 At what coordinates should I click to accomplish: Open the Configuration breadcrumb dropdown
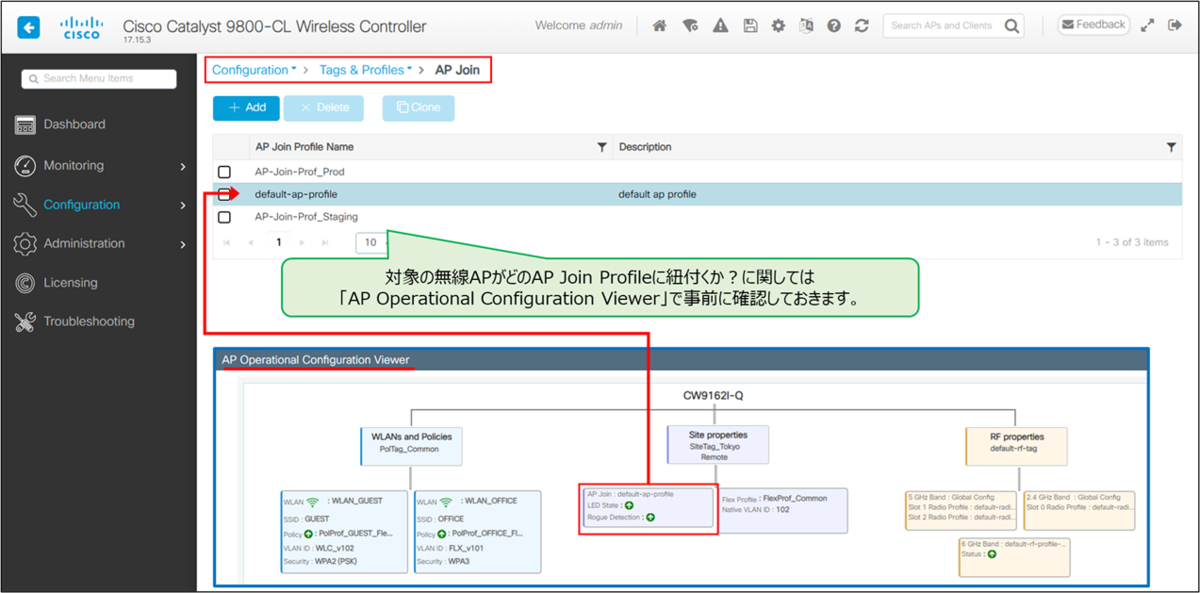click(254, 70)
